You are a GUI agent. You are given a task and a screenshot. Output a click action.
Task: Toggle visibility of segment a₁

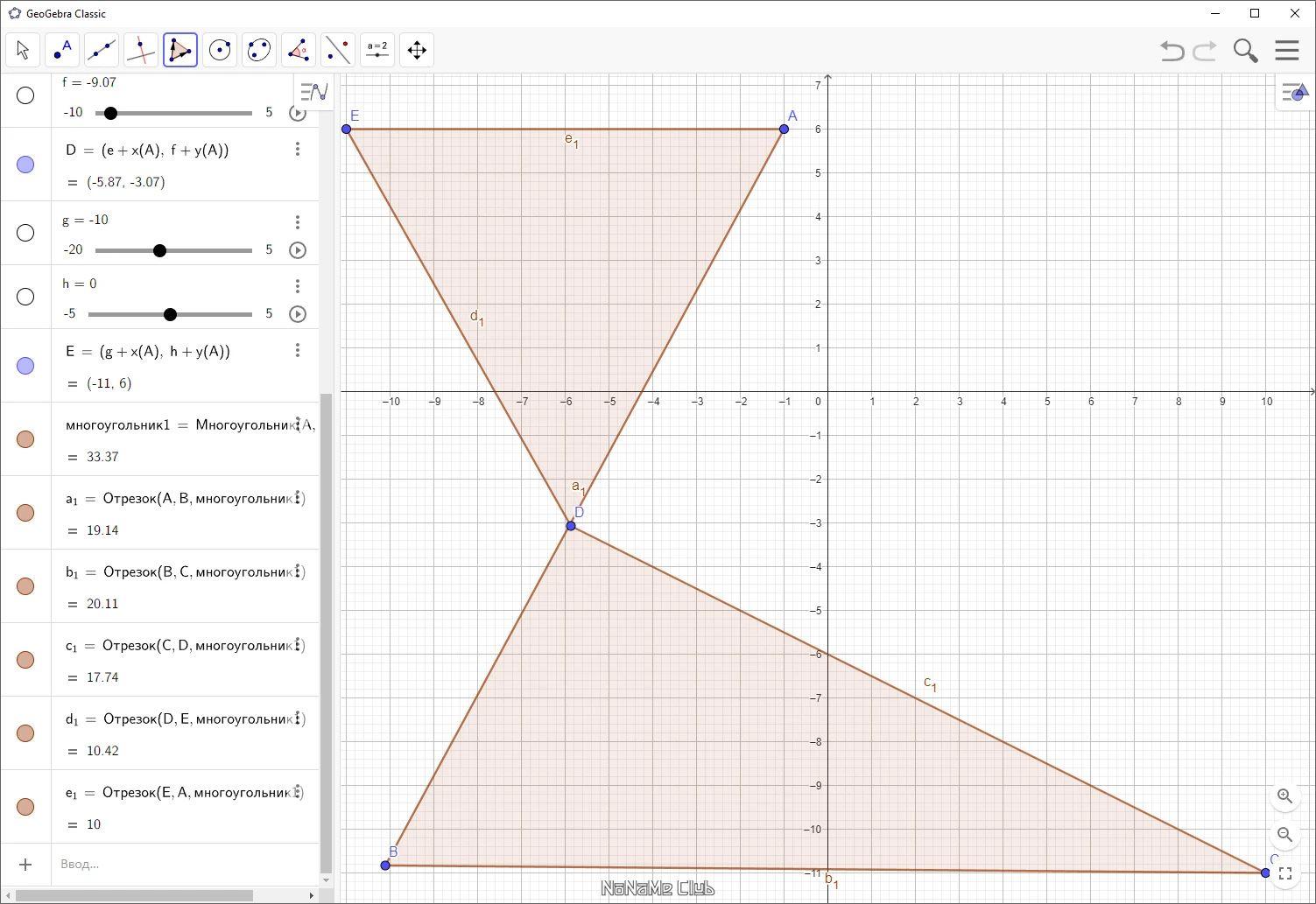(25, 513)
